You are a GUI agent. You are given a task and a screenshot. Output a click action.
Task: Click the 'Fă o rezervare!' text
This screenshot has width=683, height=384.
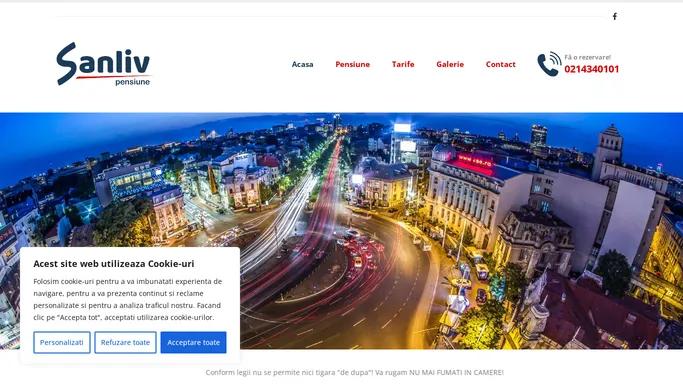pos(588,57)
